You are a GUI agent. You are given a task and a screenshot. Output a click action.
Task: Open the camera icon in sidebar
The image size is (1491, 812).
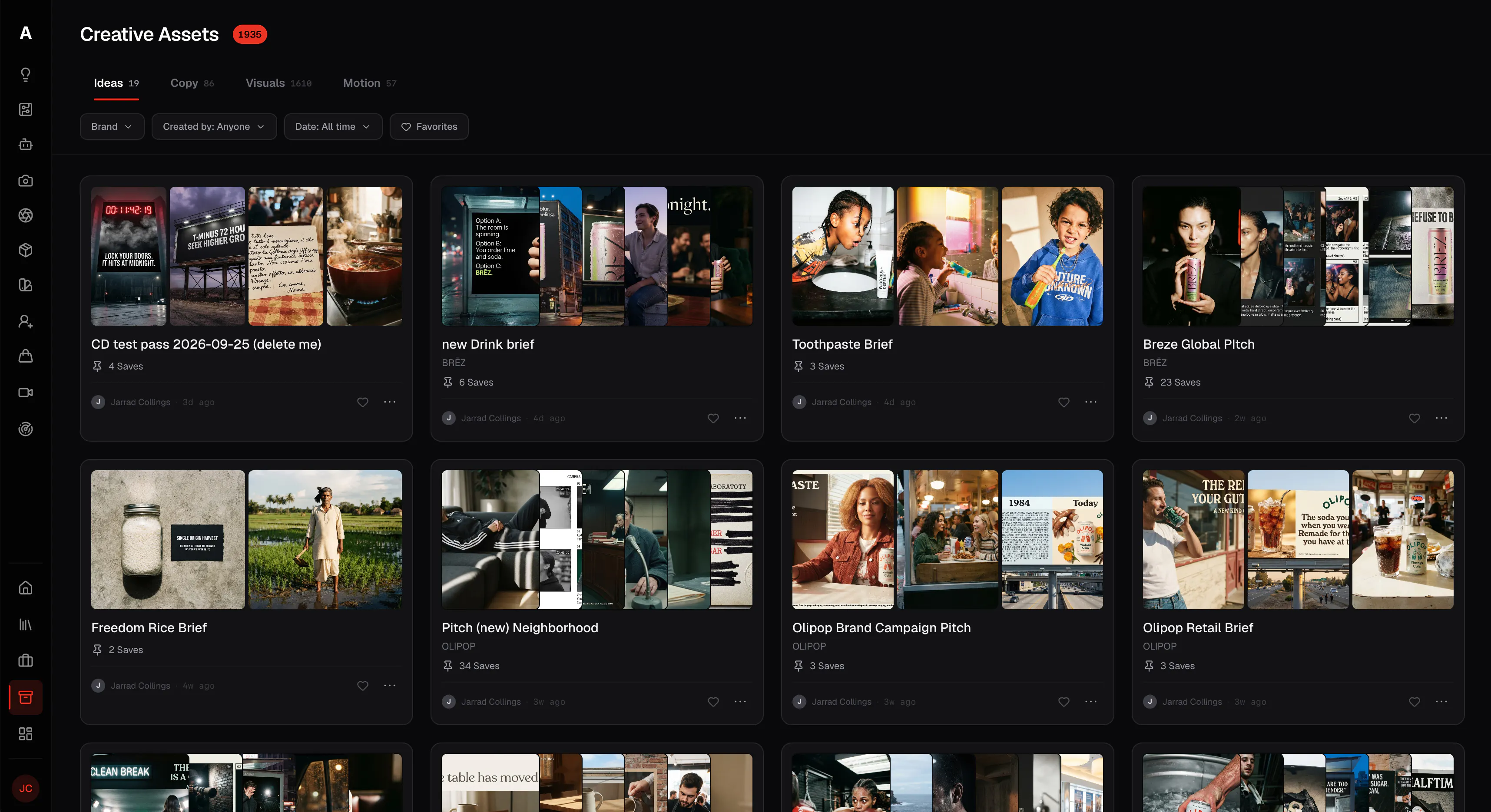tap(26, 181)
